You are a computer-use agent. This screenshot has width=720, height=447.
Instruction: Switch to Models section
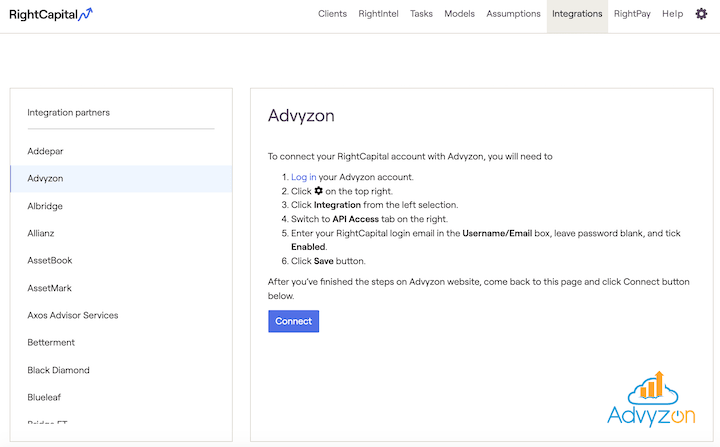pos(459,14)
